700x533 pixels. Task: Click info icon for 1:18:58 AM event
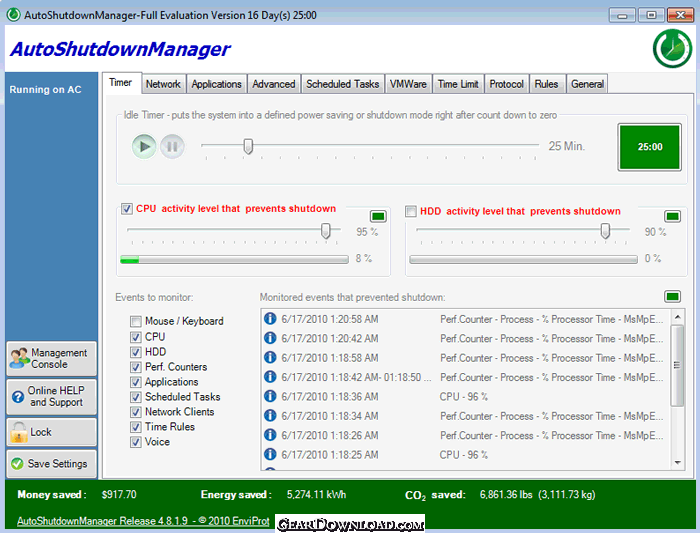click(270, 357)
